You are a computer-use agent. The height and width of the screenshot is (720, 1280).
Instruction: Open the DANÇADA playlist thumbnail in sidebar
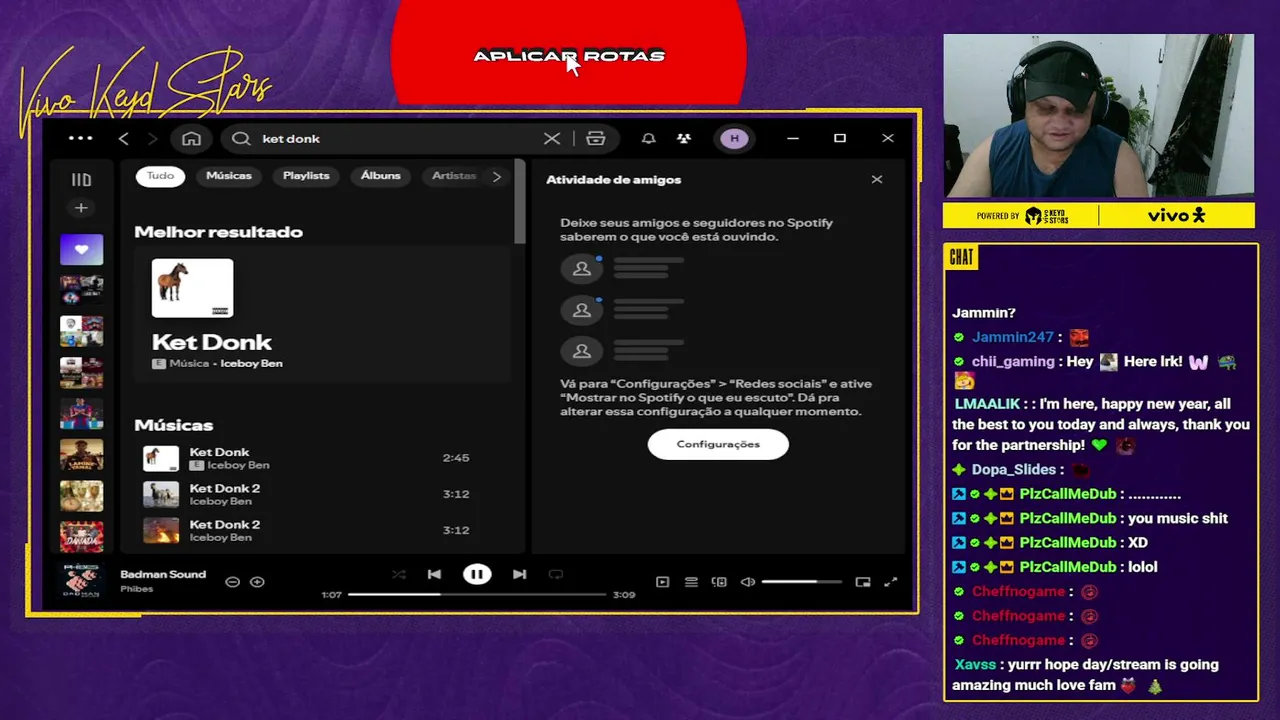tap(81, 537)
